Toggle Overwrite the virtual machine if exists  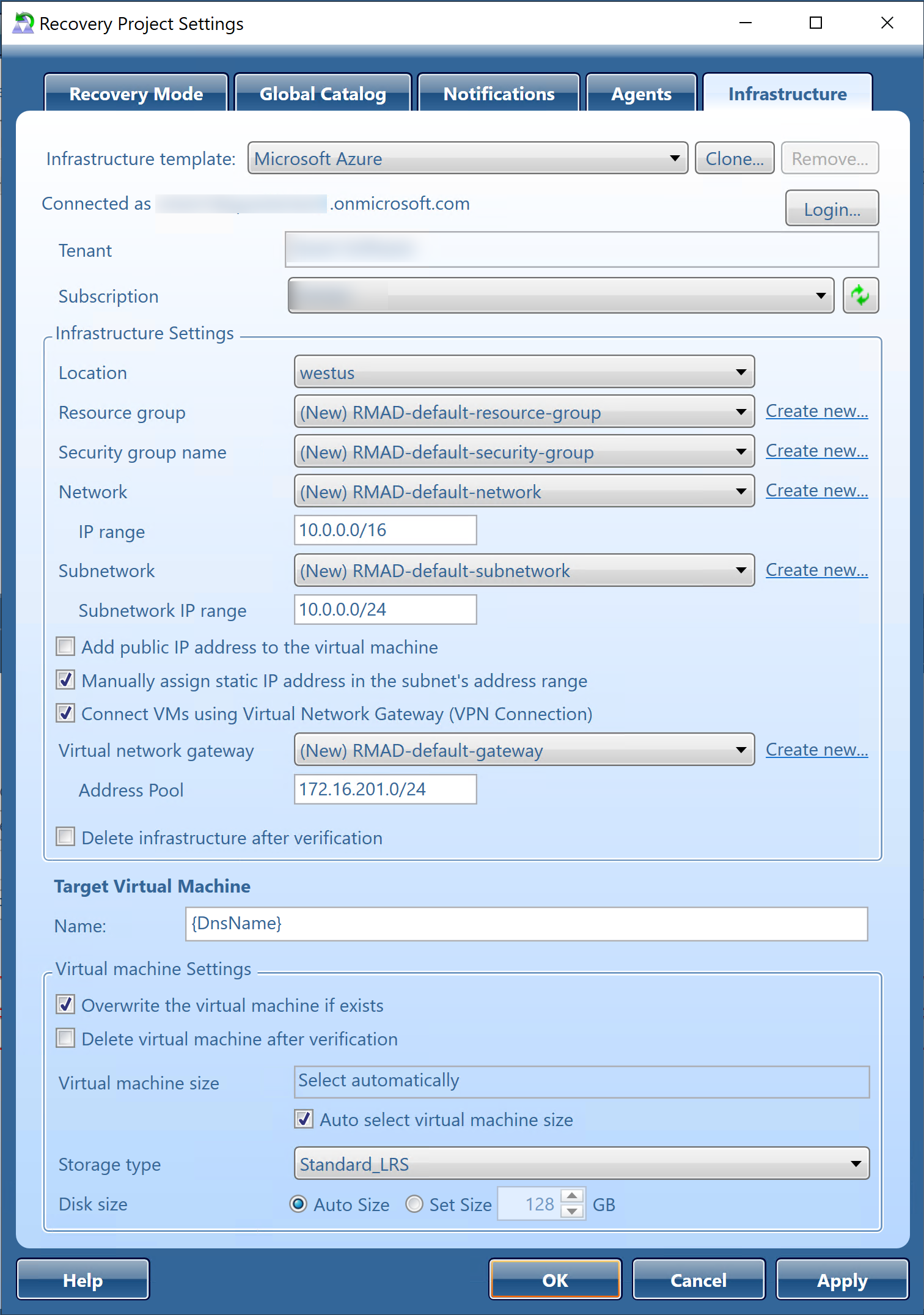pos(65,1005)
